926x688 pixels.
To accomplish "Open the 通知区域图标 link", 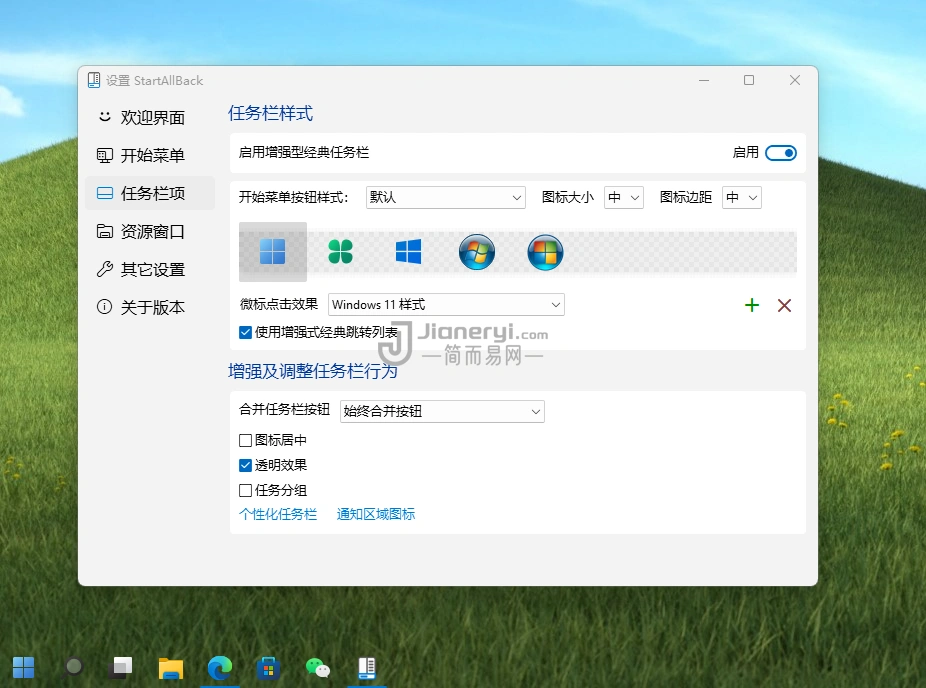I will coord(376,514).
